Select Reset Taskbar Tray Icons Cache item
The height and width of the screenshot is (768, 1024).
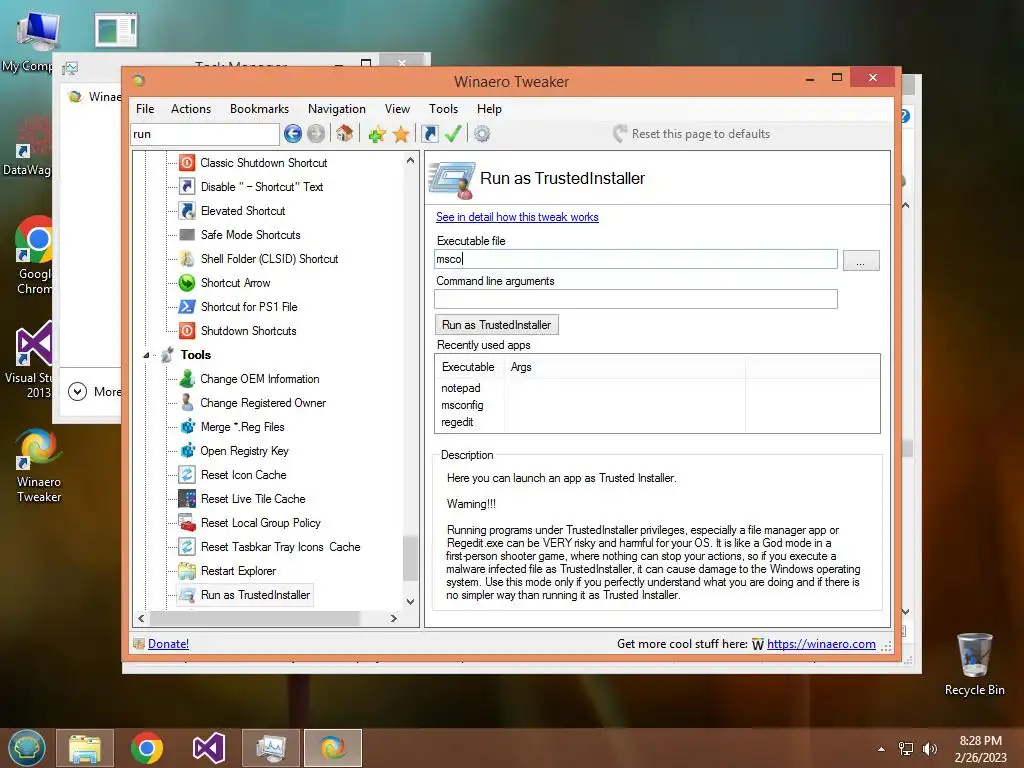[281, 547]
